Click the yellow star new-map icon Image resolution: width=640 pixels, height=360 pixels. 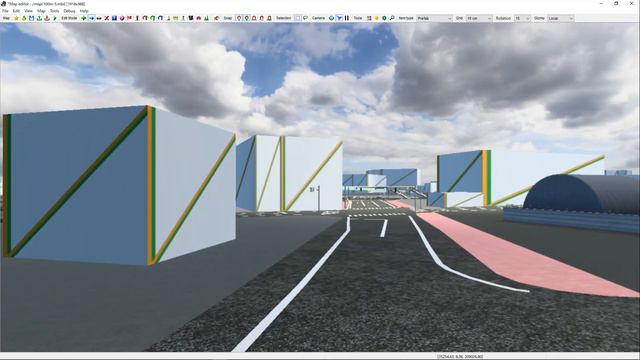pos(16,18)
